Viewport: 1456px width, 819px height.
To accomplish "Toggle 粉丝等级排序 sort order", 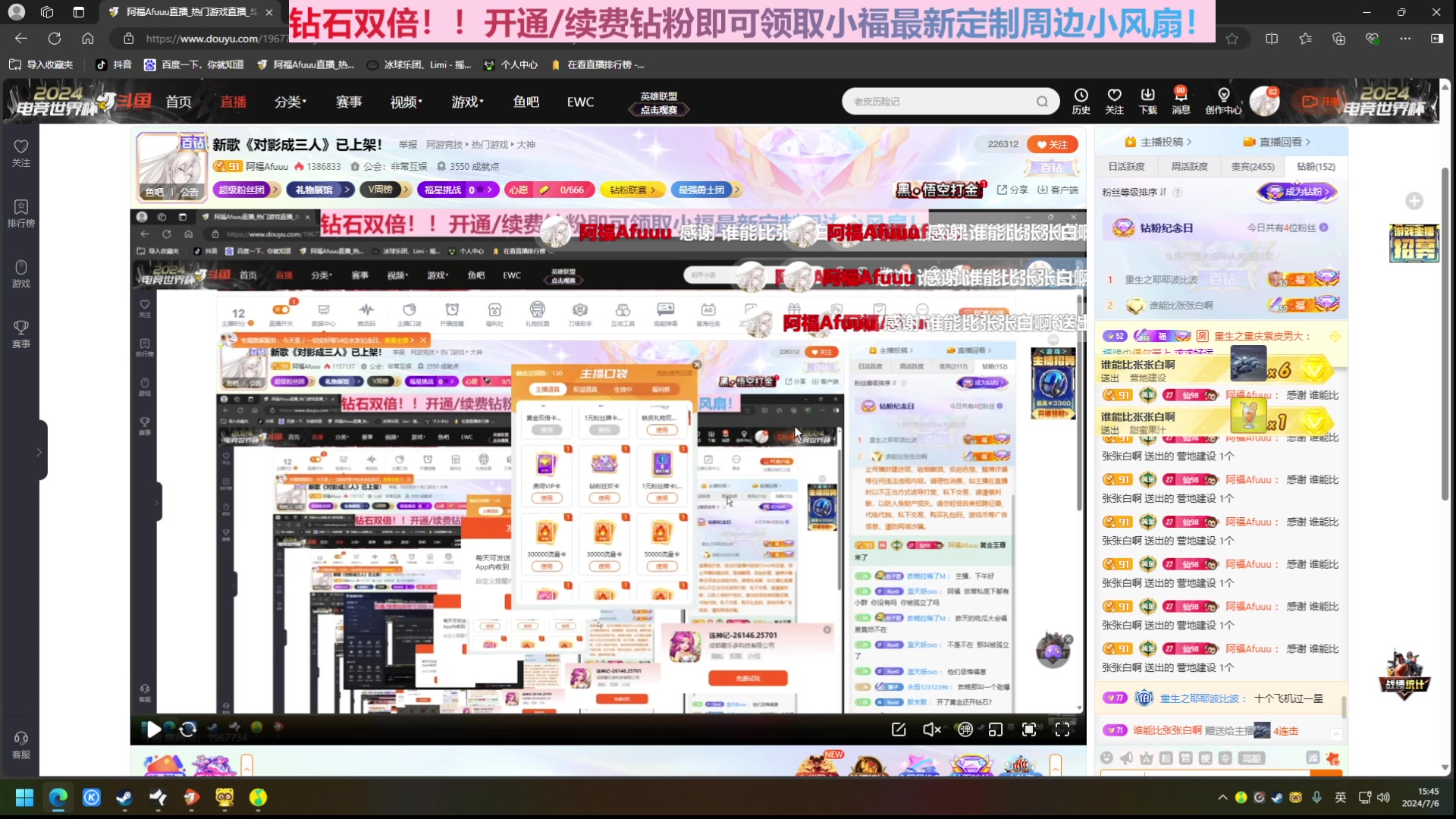I will (x=1134, y=193).
